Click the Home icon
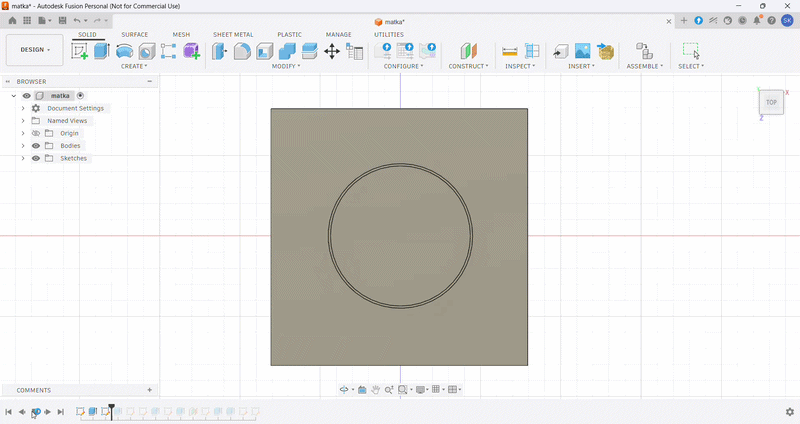Viewport: 800px width, 424px height. click(x=12, y=20)
